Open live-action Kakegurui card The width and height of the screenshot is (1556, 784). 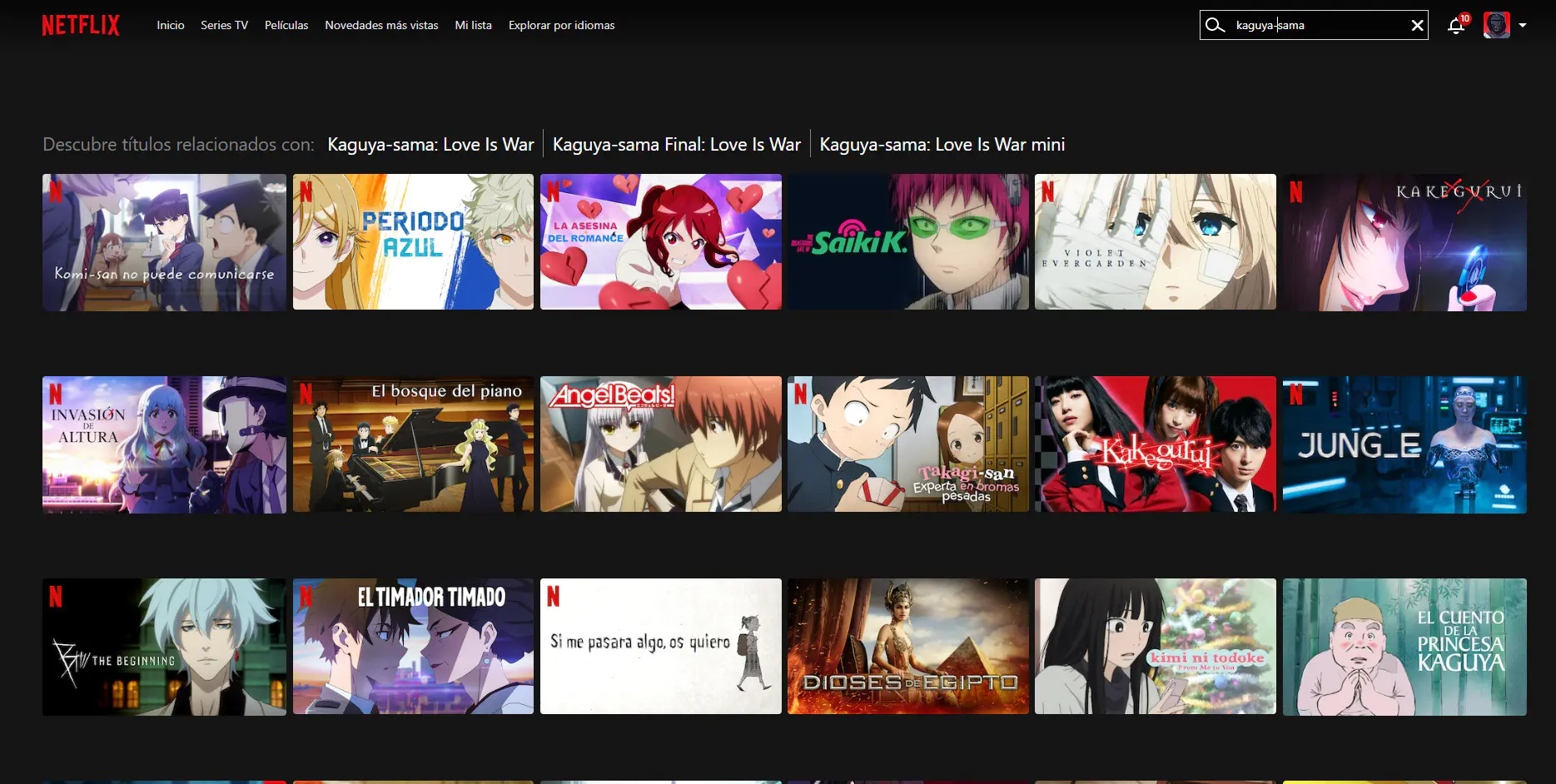point(1156,444)
